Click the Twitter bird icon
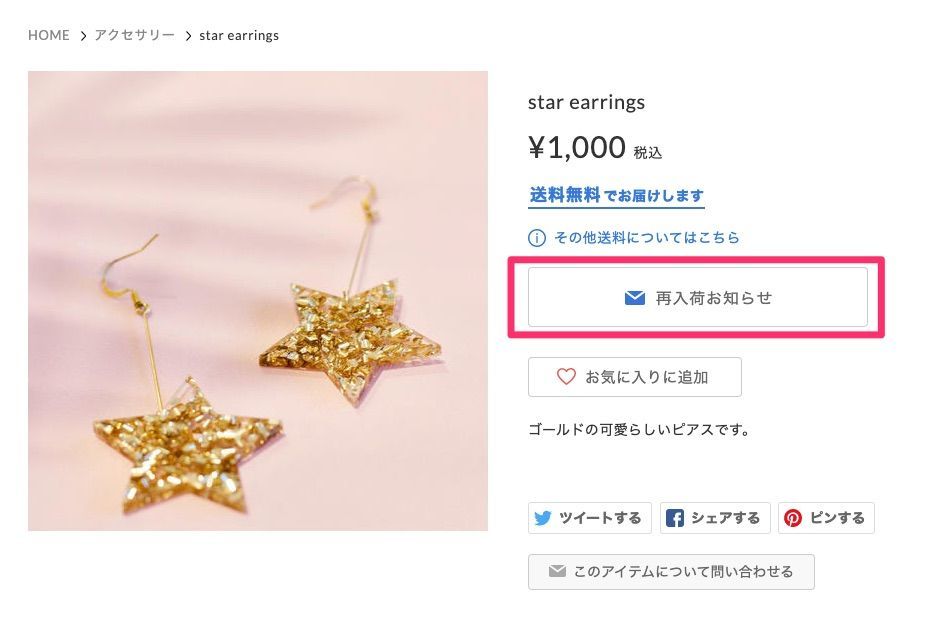This screenshot has width=936, height=629. pyautogui.click(x=543, y=518)
